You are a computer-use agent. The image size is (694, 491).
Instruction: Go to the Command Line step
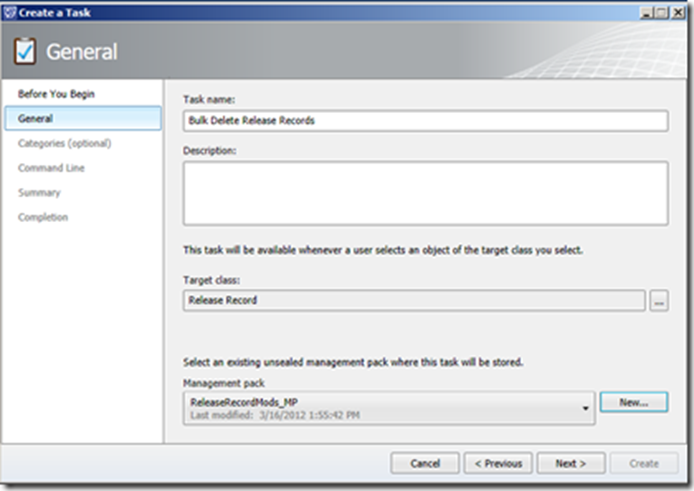[51, 168]
